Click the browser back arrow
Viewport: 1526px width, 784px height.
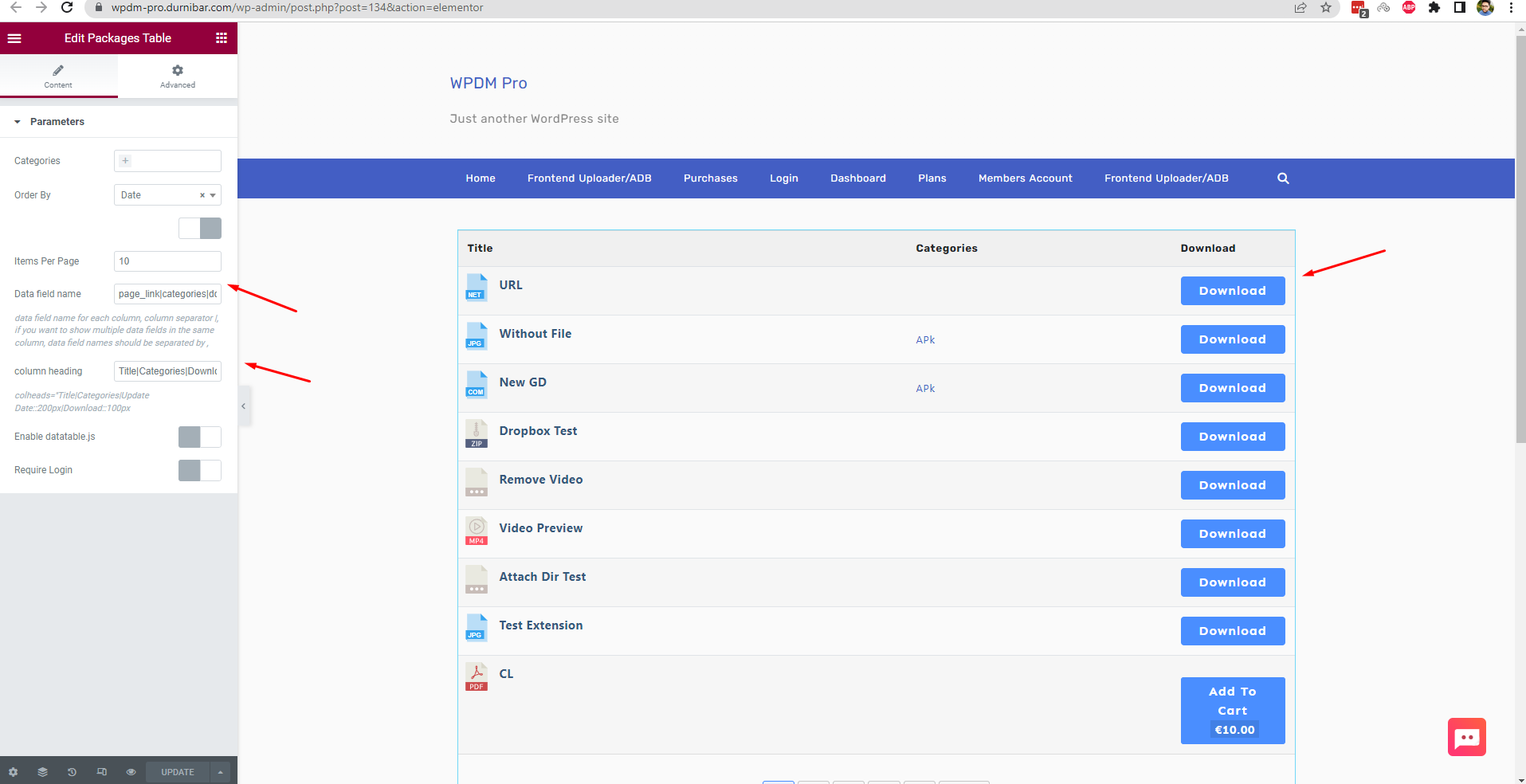pyautogui.click(x=16, y=7)
